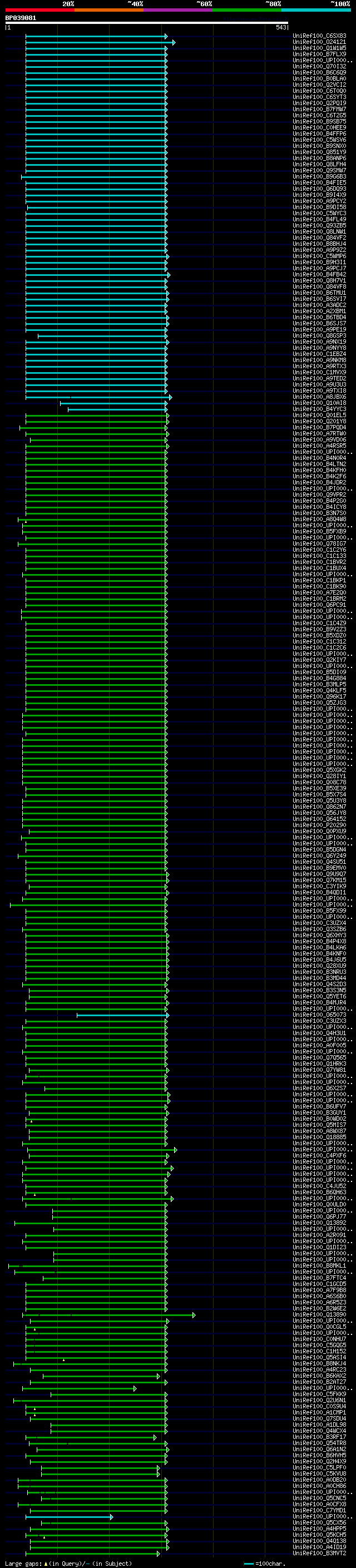Select label UniRef100_B4YYC3

pos(319,409)
